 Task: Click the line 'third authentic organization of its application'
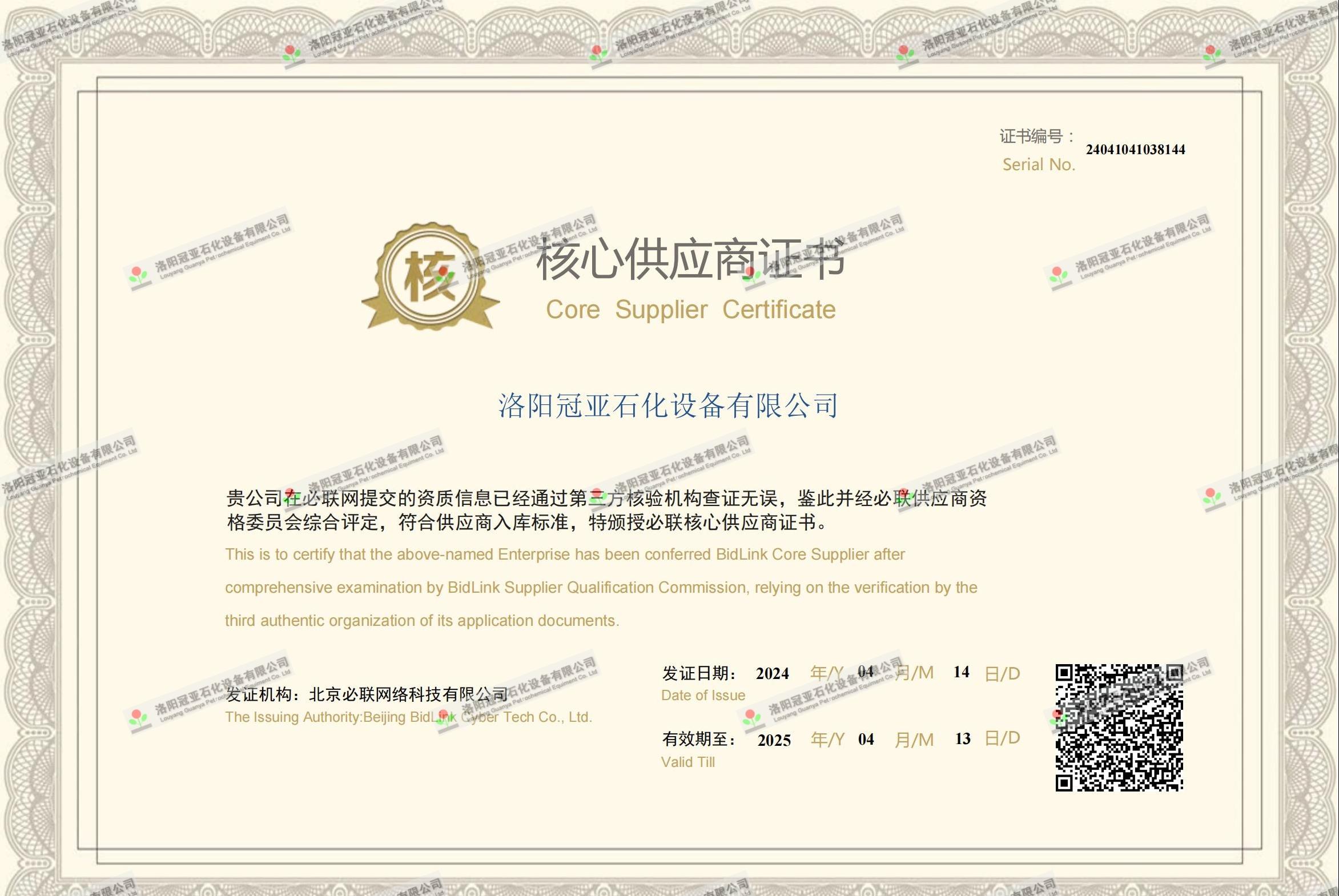[x=422, y=621]
